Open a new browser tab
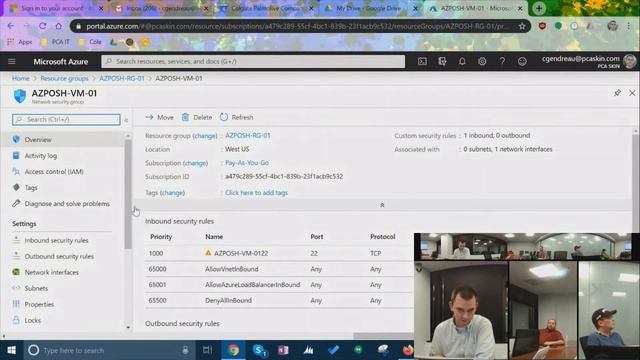 click(539, 8)
